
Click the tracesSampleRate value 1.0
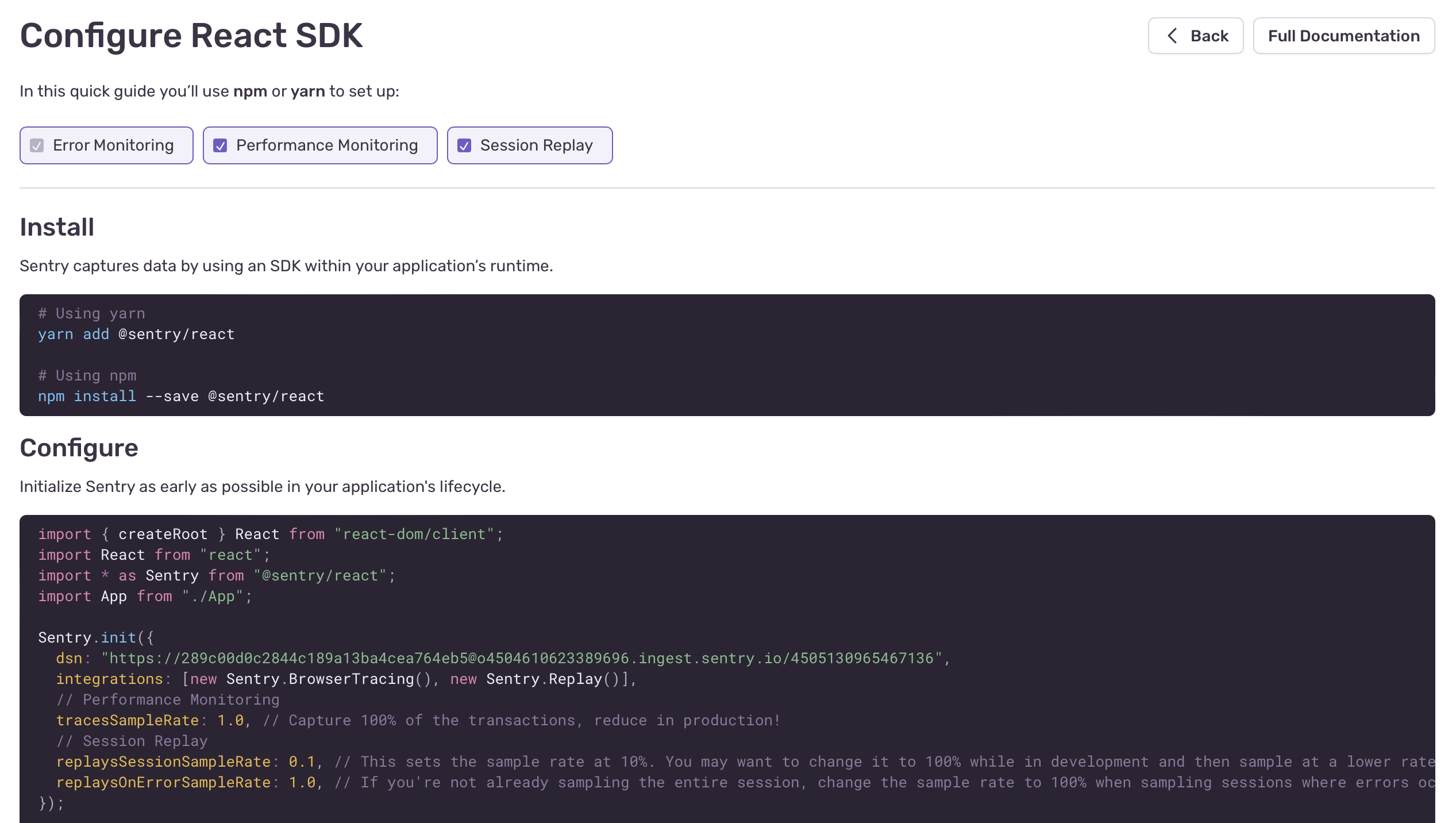tap(229, 720)
